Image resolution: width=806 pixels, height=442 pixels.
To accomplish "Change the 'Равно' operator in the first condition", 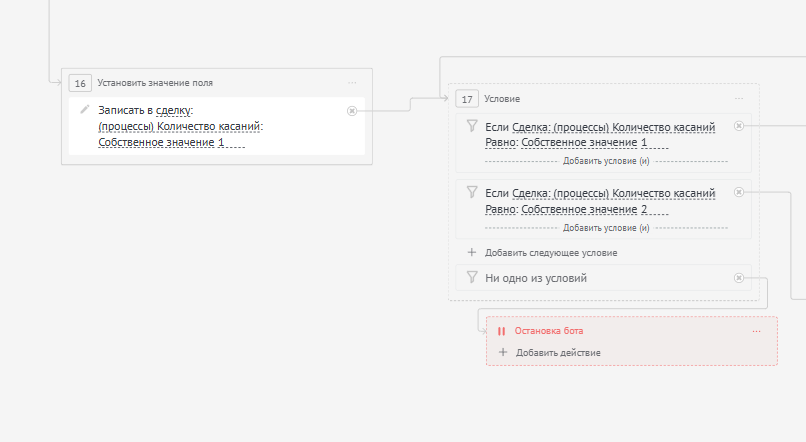I will [x=499, y=143].
